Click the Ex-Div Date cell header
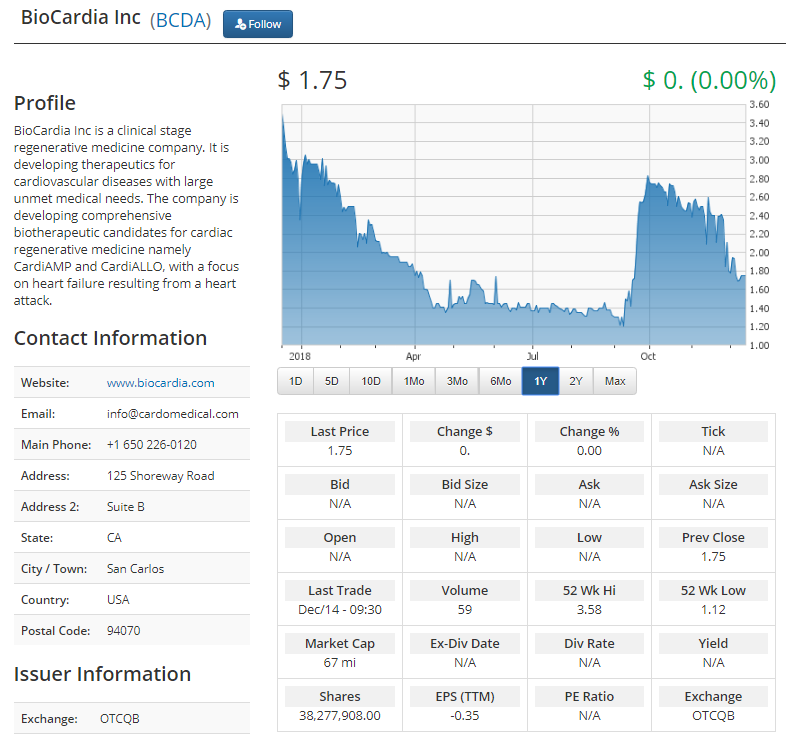The image size is (786, 734). click(x=465, y=644)
